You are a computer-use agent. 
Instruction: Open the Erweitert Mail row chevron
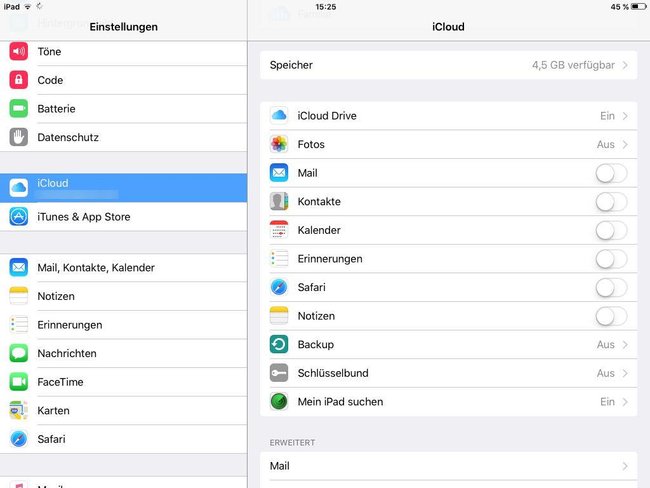click(x=625, y=466)
